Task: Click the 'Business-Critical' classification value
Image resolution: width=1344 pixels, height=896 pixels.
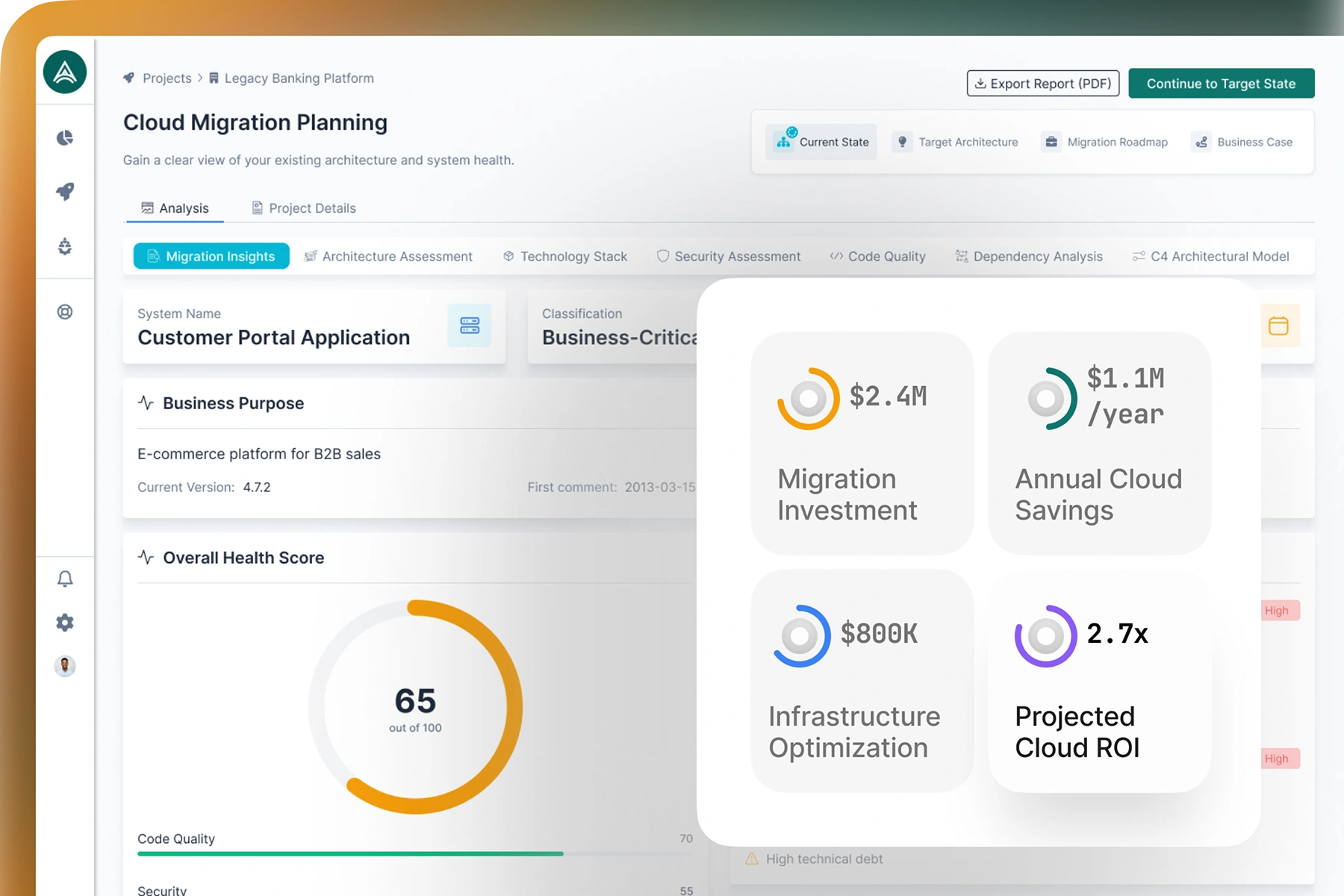Action: [620, 337]
